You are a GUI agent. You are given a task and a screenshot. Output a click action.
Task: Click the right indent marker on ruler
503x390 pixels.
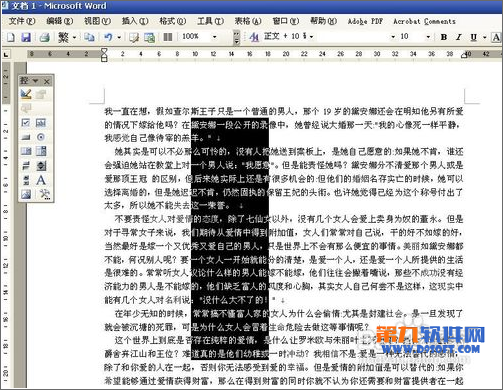pos(464,56)
